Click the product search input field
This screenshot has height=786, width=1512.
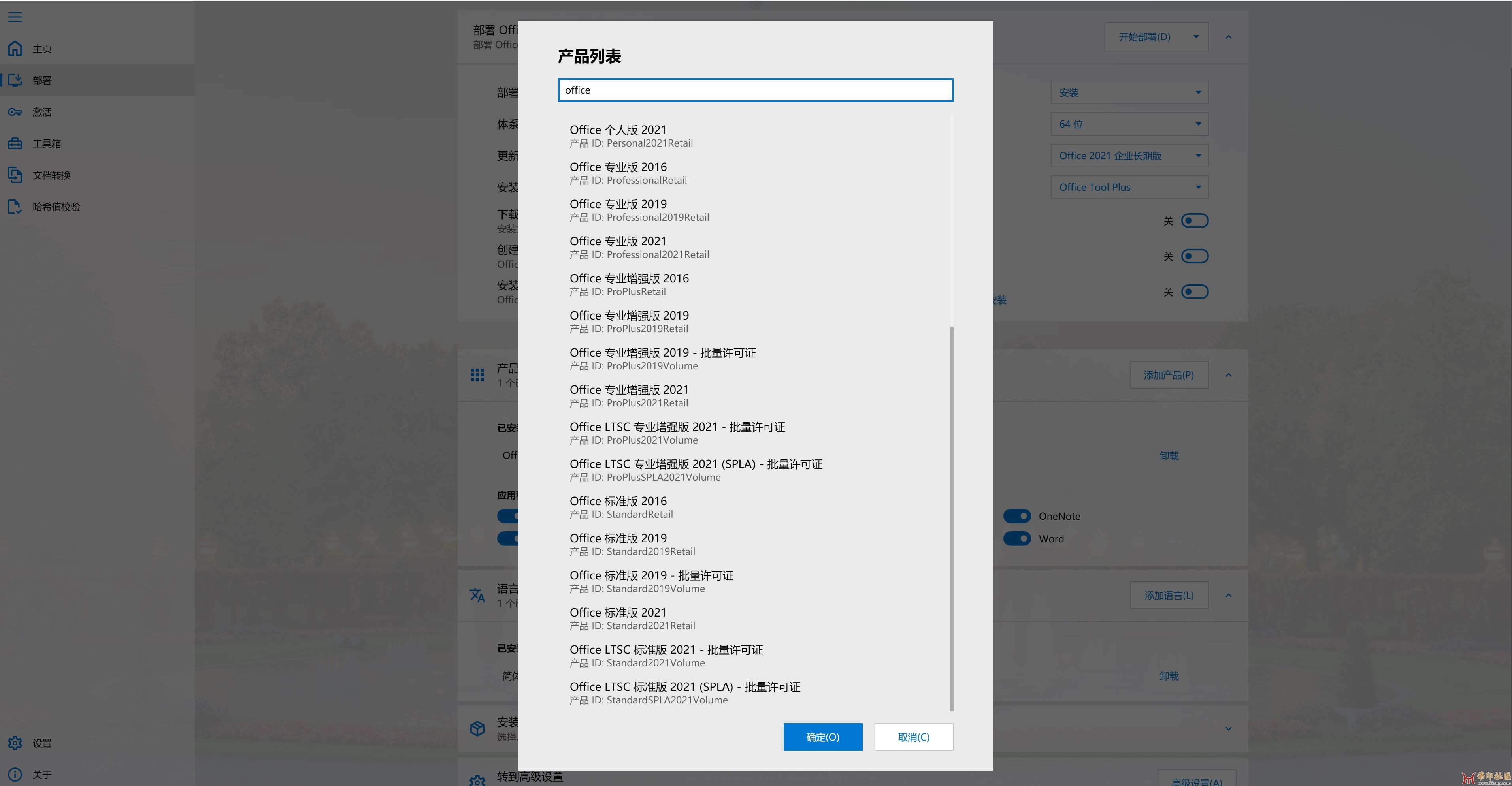[x=756, y=90]
